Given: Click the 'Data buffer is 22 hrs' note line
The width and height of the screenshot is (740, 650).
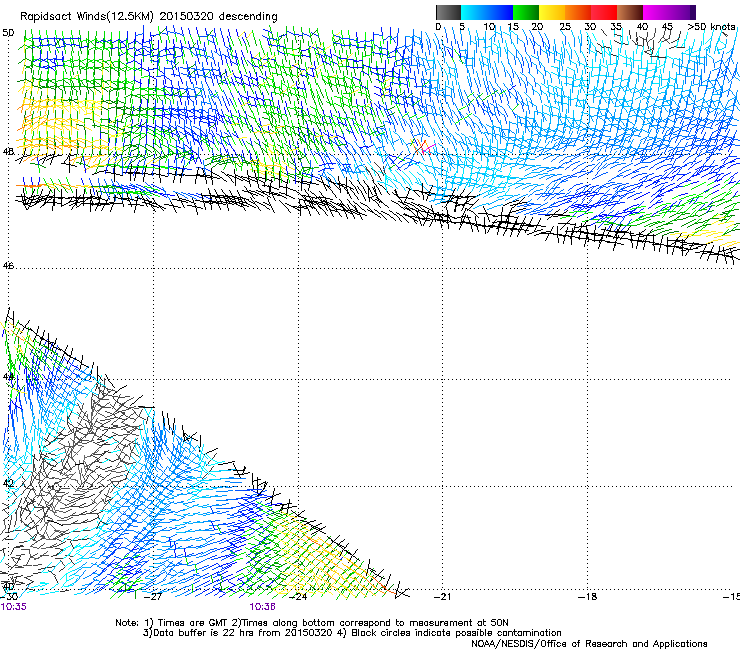Looking at the screenshot, I should pyautogui.click(x=352, y=633).
